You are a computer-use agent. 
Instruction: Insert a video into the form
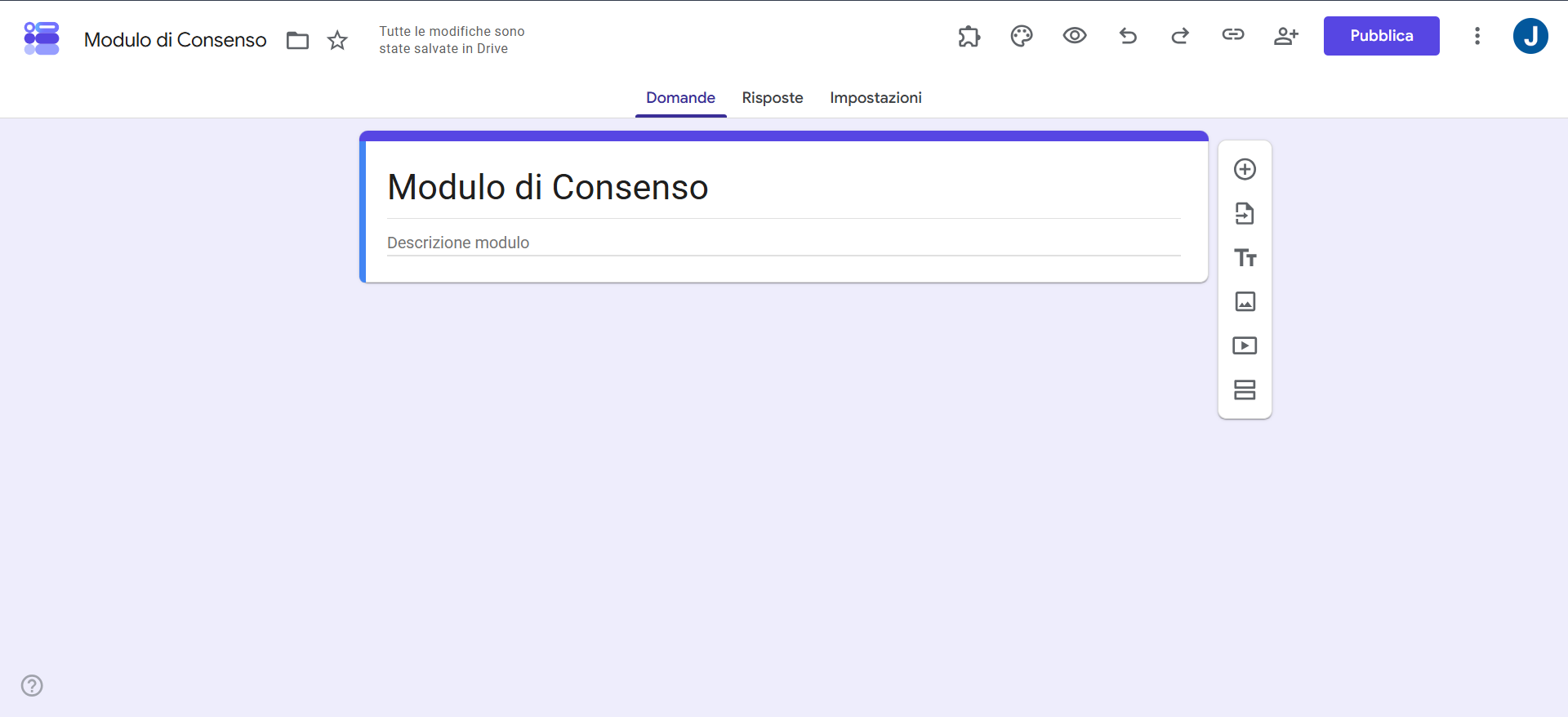[1245, 345]
